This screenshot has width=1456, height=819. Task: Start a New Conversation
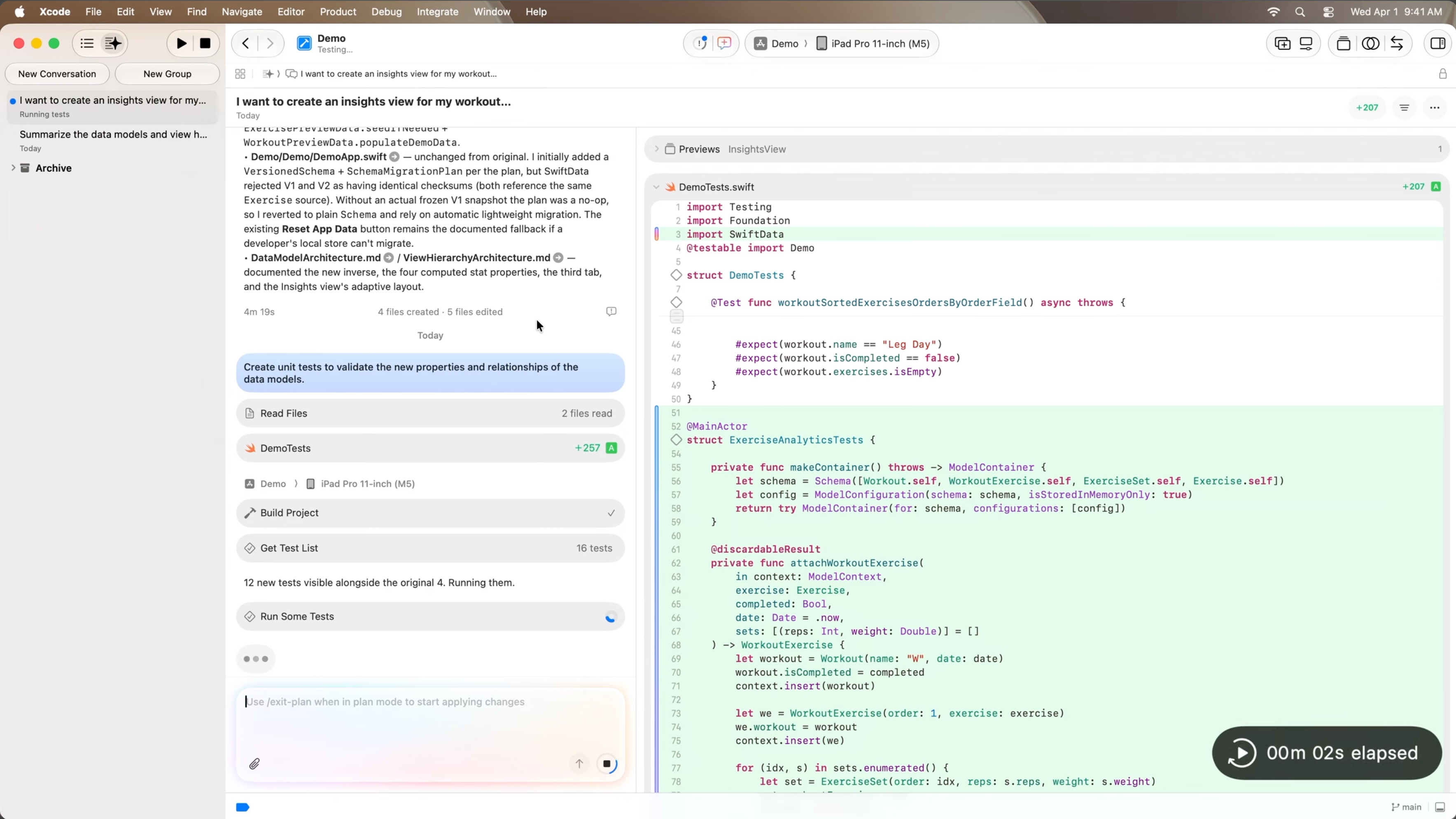coord(57,74)
